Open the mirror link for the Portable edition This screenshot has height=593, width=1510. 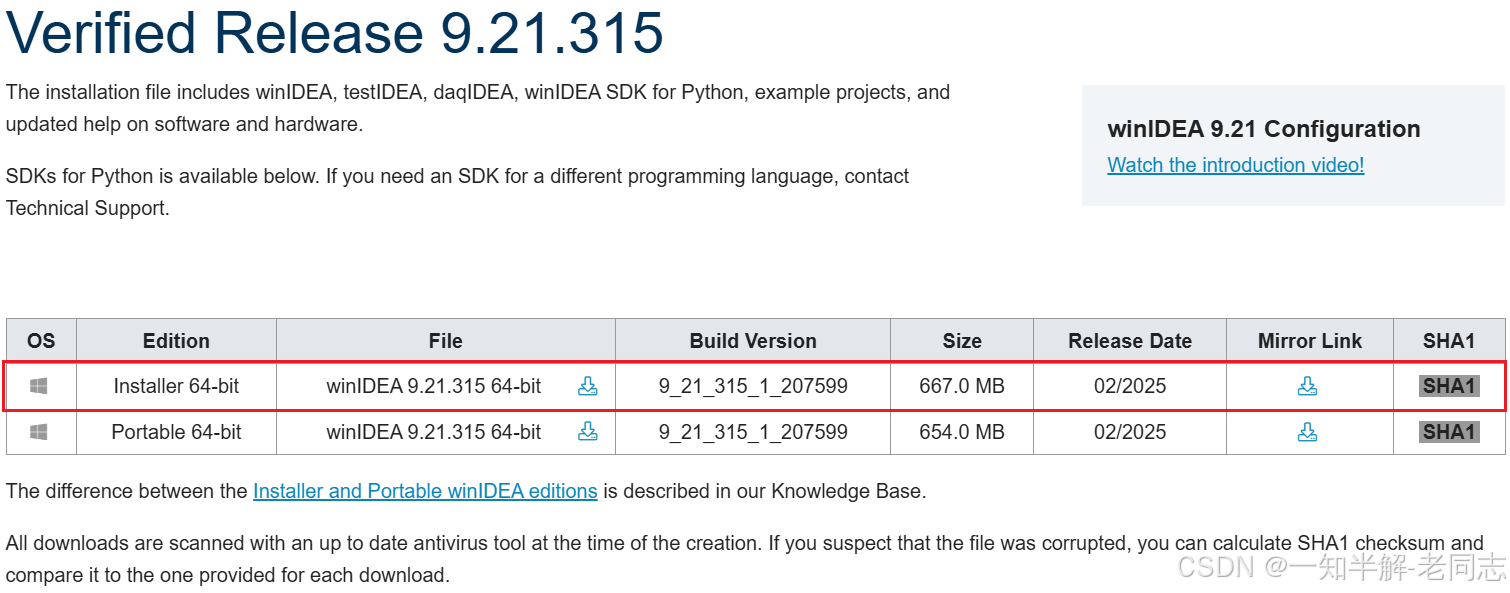click(1308, 432)
